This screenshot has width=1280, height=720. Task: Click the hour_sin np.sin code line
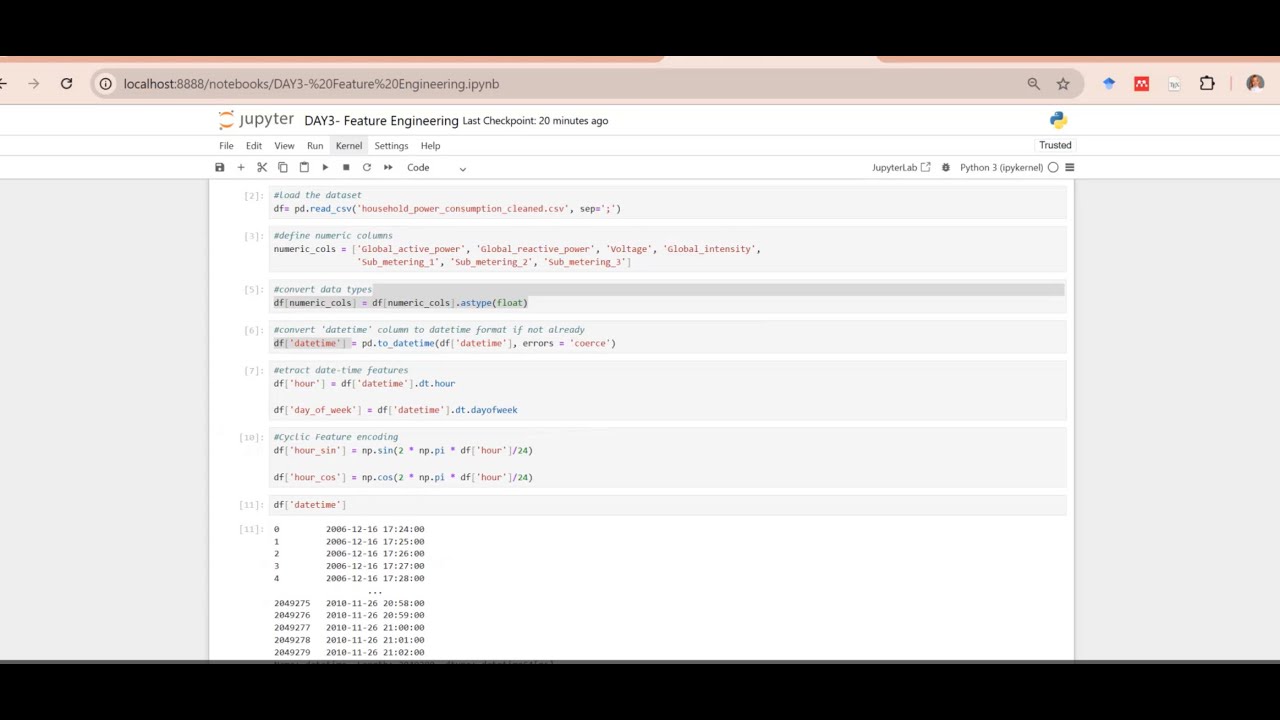(x=403, y=451)
